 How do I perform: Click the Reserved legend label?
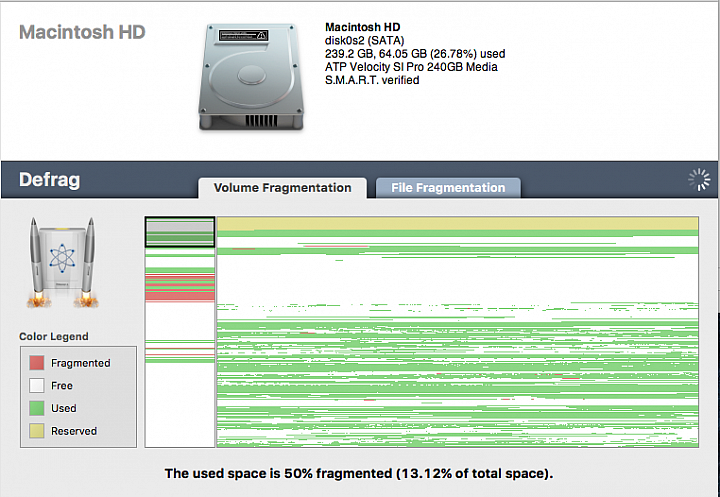coord(74,431)
